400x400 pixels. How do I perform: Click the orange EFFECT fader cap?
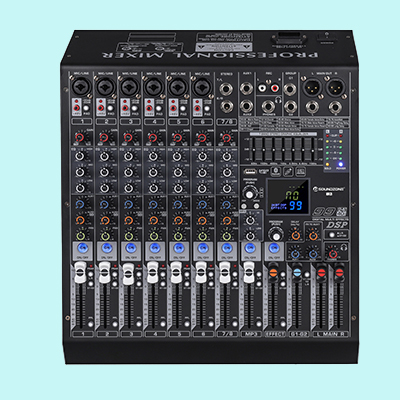coord(273,272)
